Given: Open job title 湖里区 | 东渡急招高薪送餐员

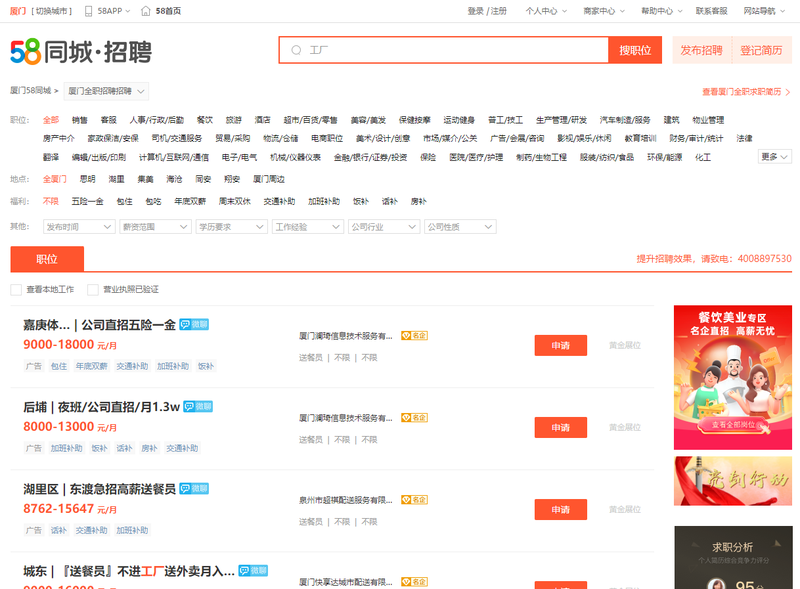Looking at the screenshot, I should 99,489.
